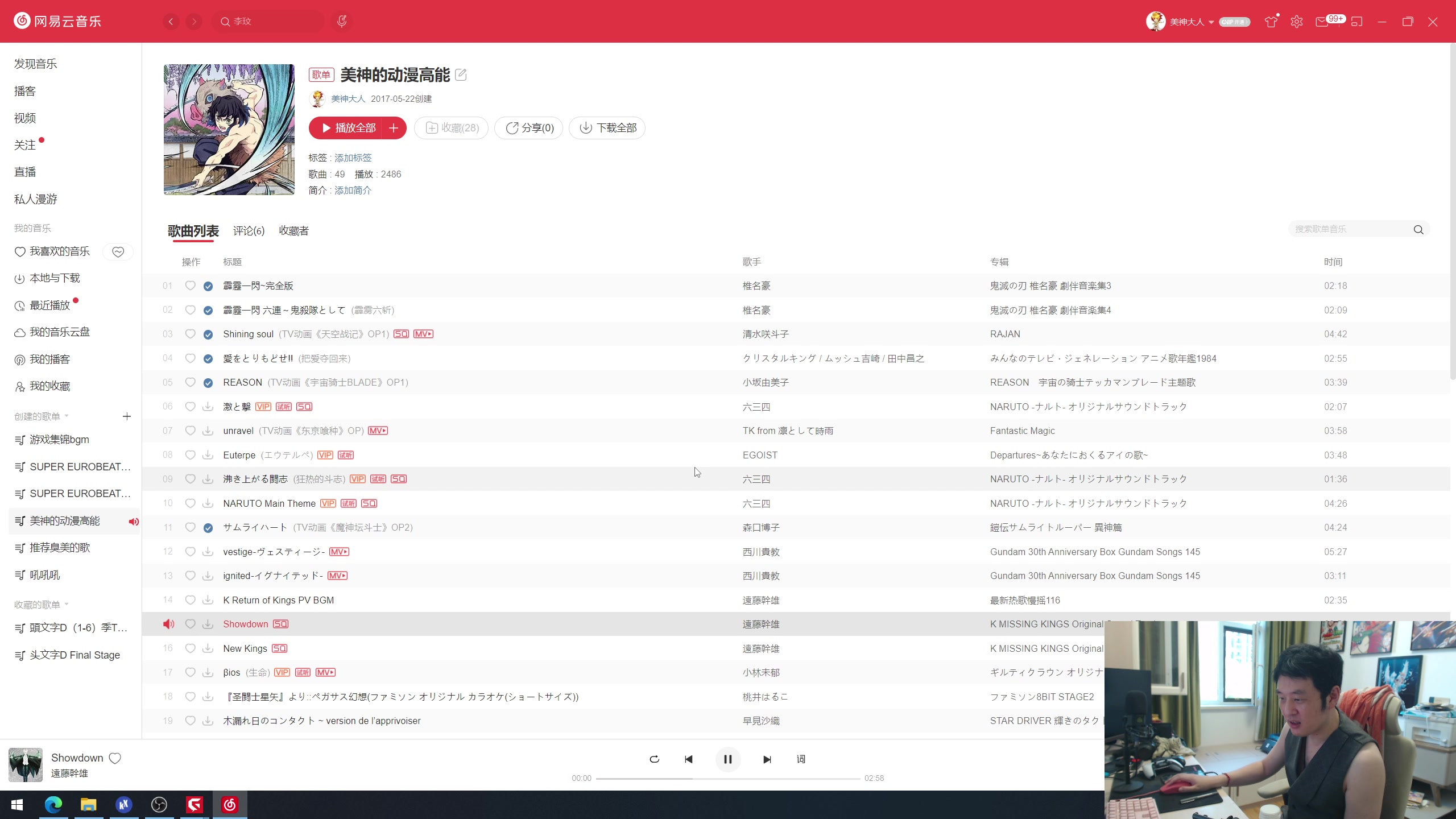Like the song REASON
The width and height of the screenshot is (1456, 819).
coord(191,382)
